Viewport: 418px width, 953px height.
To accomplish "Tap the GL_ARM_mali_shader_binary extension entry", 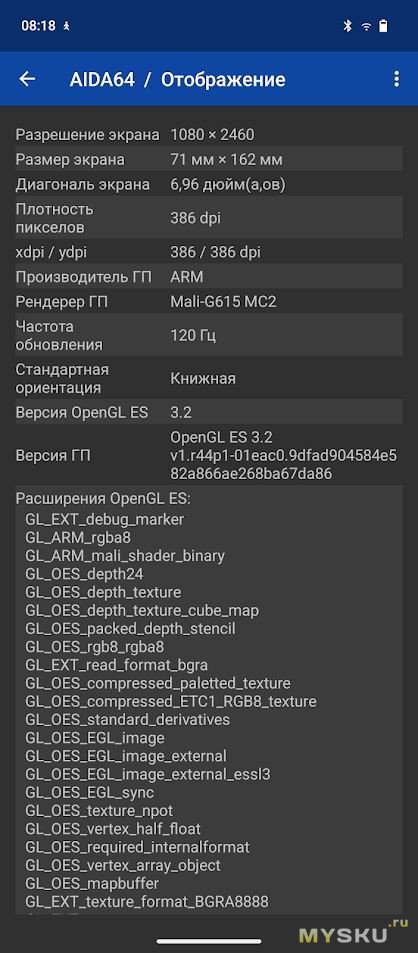I will (x=125, y=556).
